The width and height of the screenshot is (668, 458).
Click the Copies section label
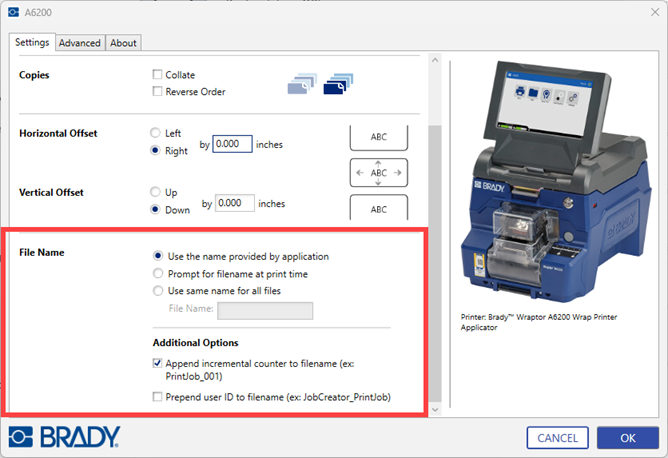(34, 75)
